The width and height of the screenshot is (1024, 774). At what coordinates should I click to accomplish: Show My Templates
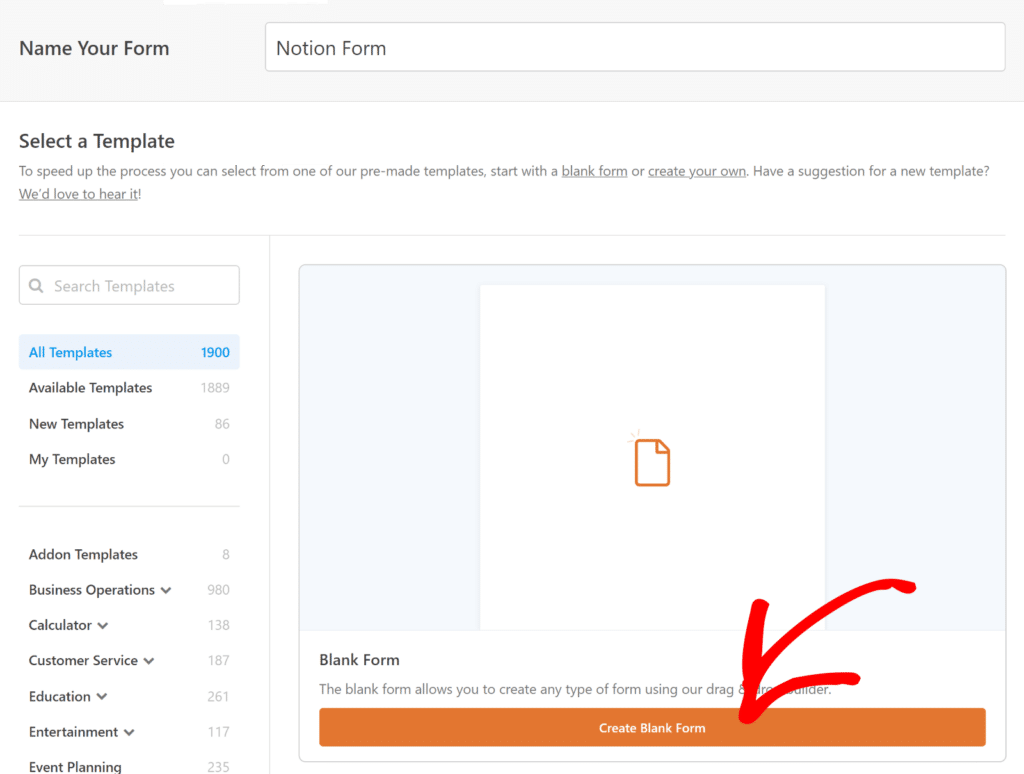(129, 459)
